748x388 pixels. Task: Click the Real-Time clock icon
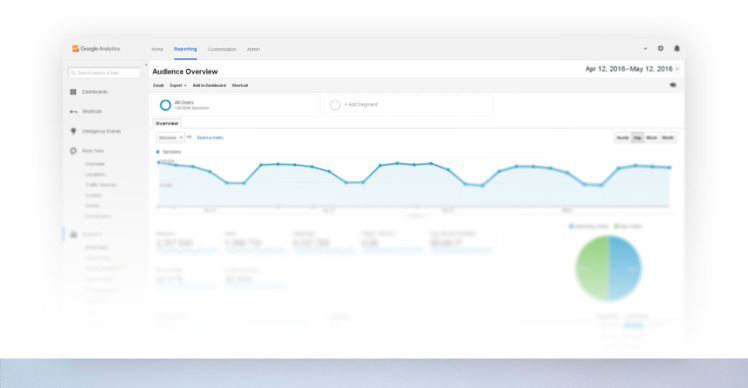73,151
